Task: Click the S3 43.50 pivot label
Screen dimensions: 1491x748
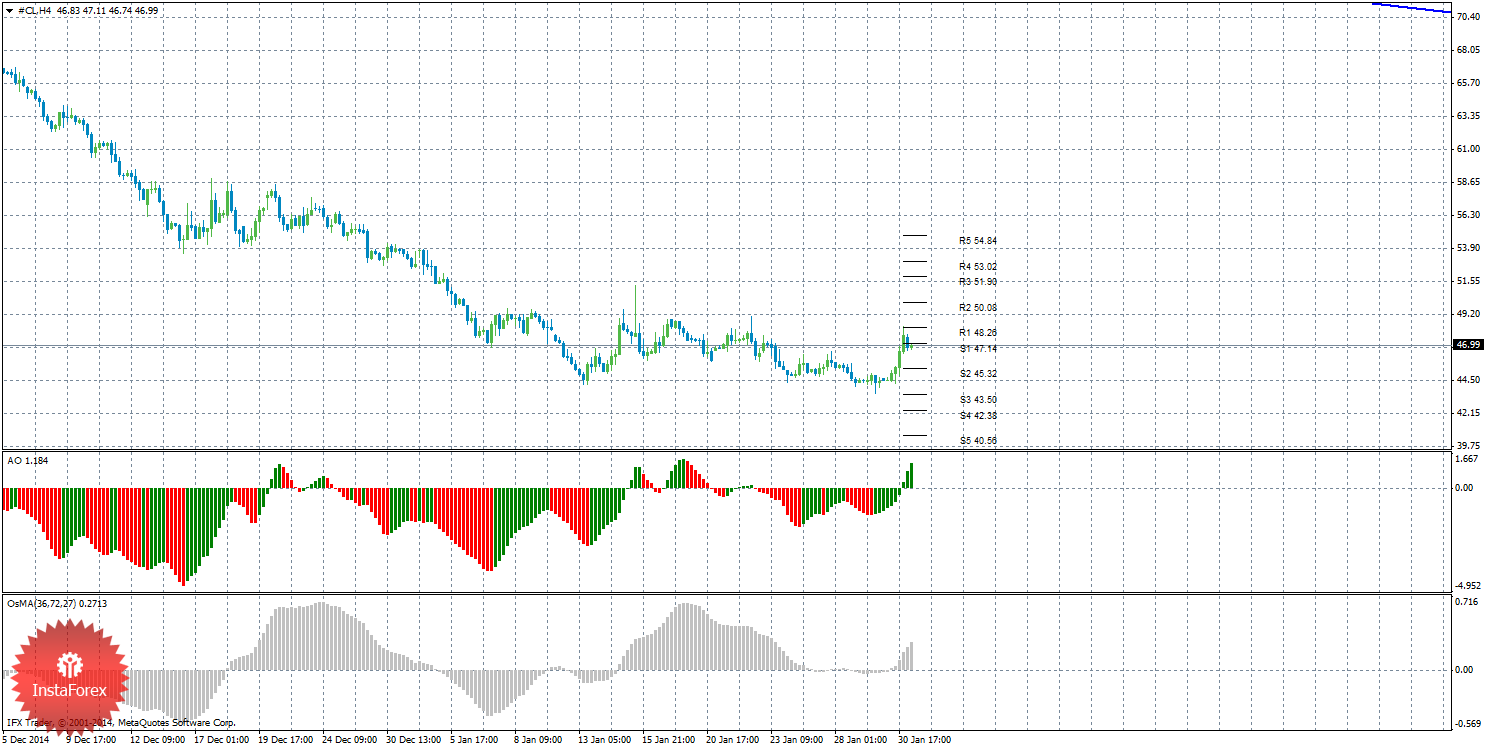Action: [x=978, y=400]
